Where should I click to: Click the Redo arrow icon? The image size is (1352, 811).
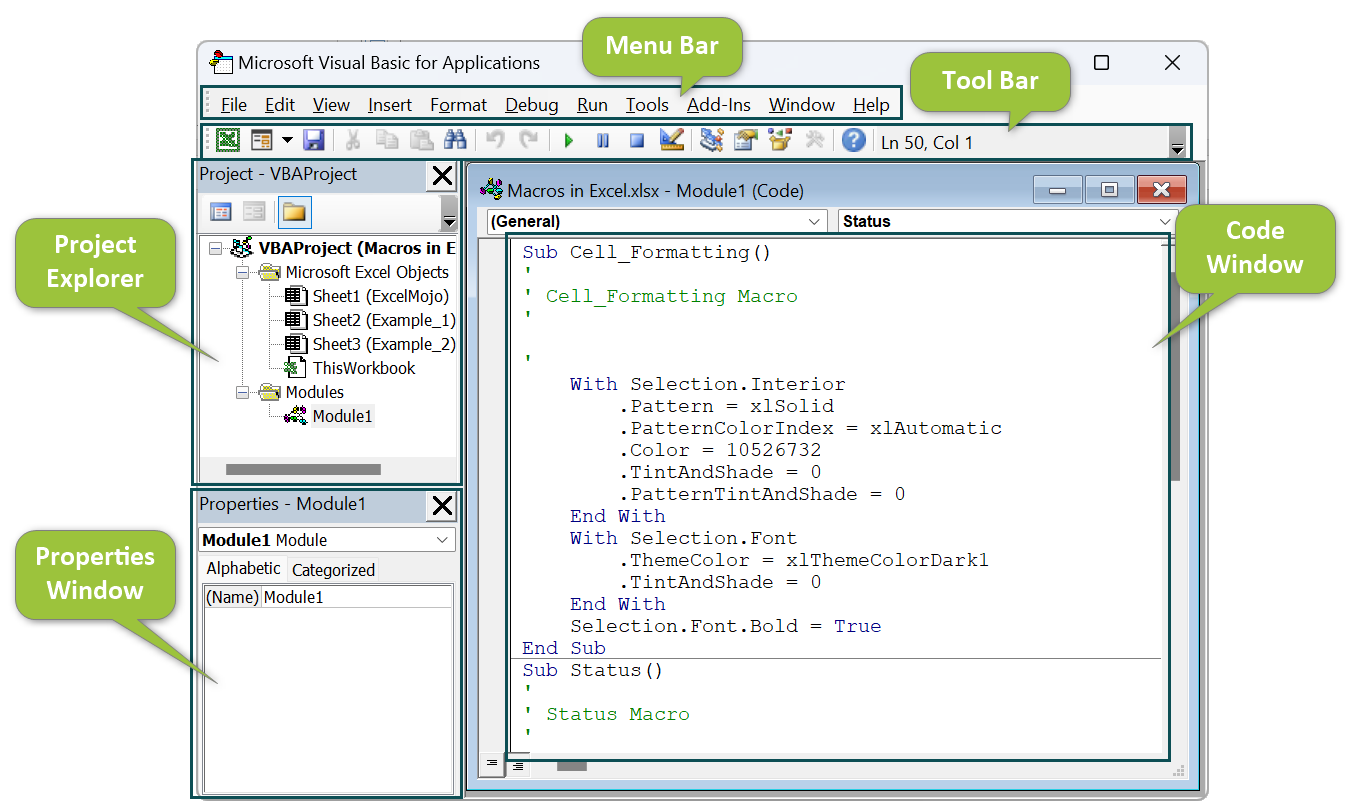coord(529,141)
